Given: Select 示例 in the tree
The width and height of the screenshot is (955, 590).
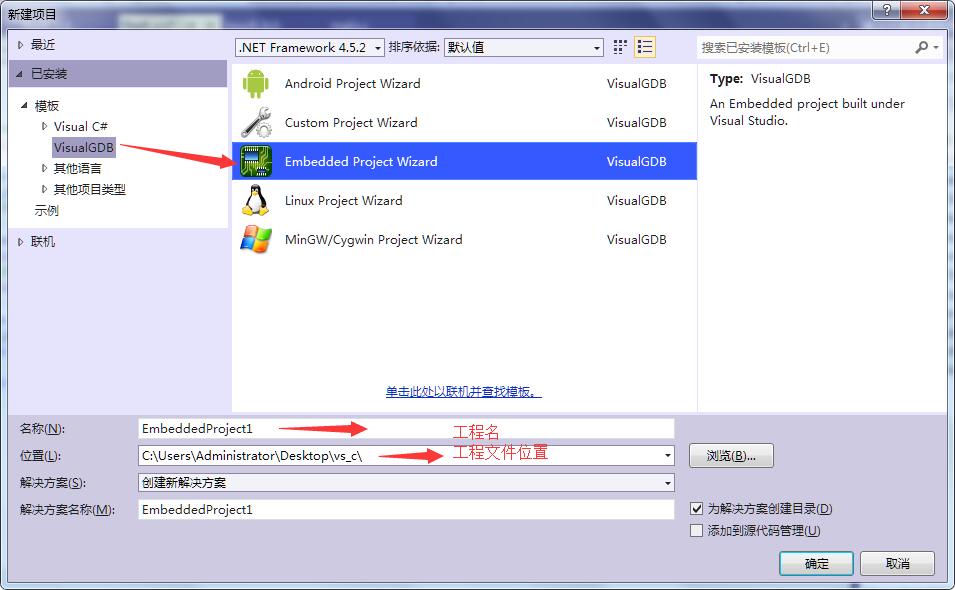Looking at the screenshot, I should (46, 211).
